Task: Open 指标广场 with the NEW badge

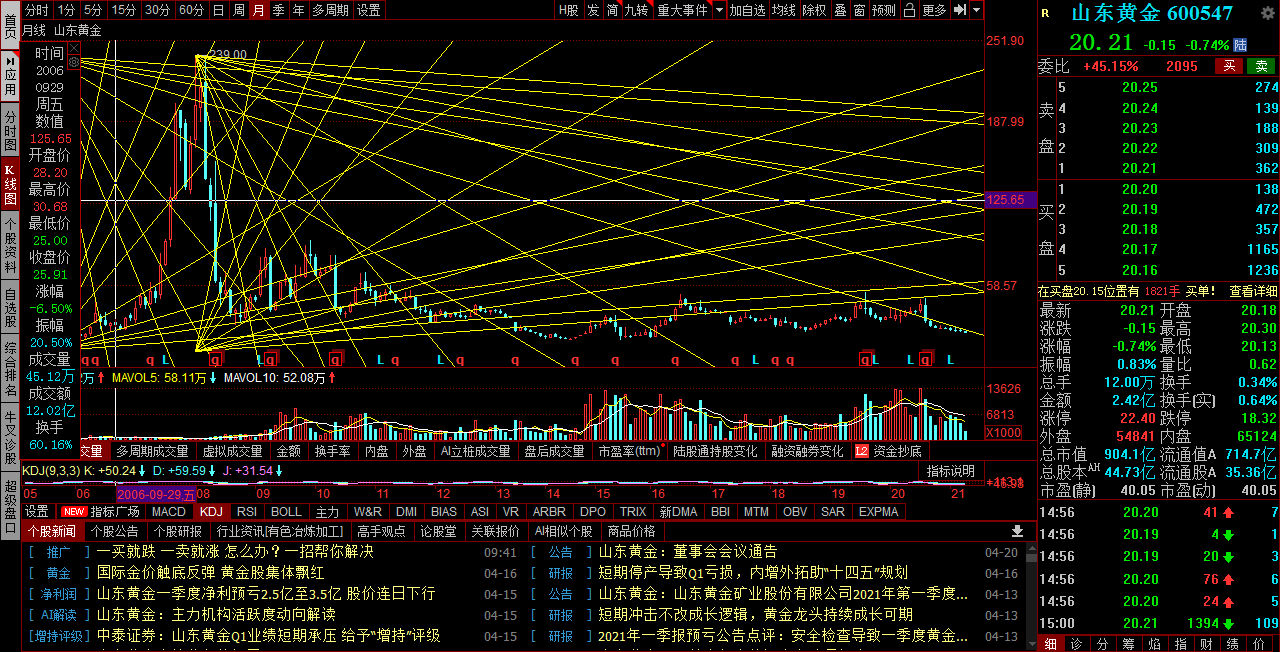Action: (x=101, y=511)
